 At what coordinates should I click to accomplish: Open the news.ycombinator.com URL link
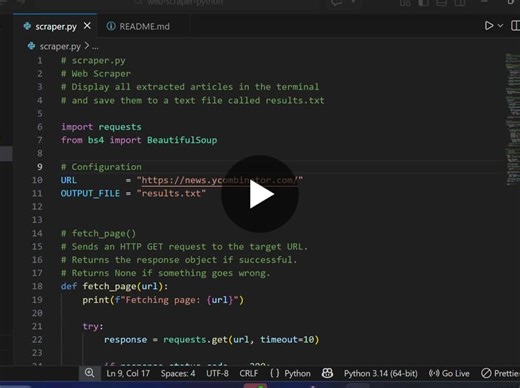pos(220,180)
